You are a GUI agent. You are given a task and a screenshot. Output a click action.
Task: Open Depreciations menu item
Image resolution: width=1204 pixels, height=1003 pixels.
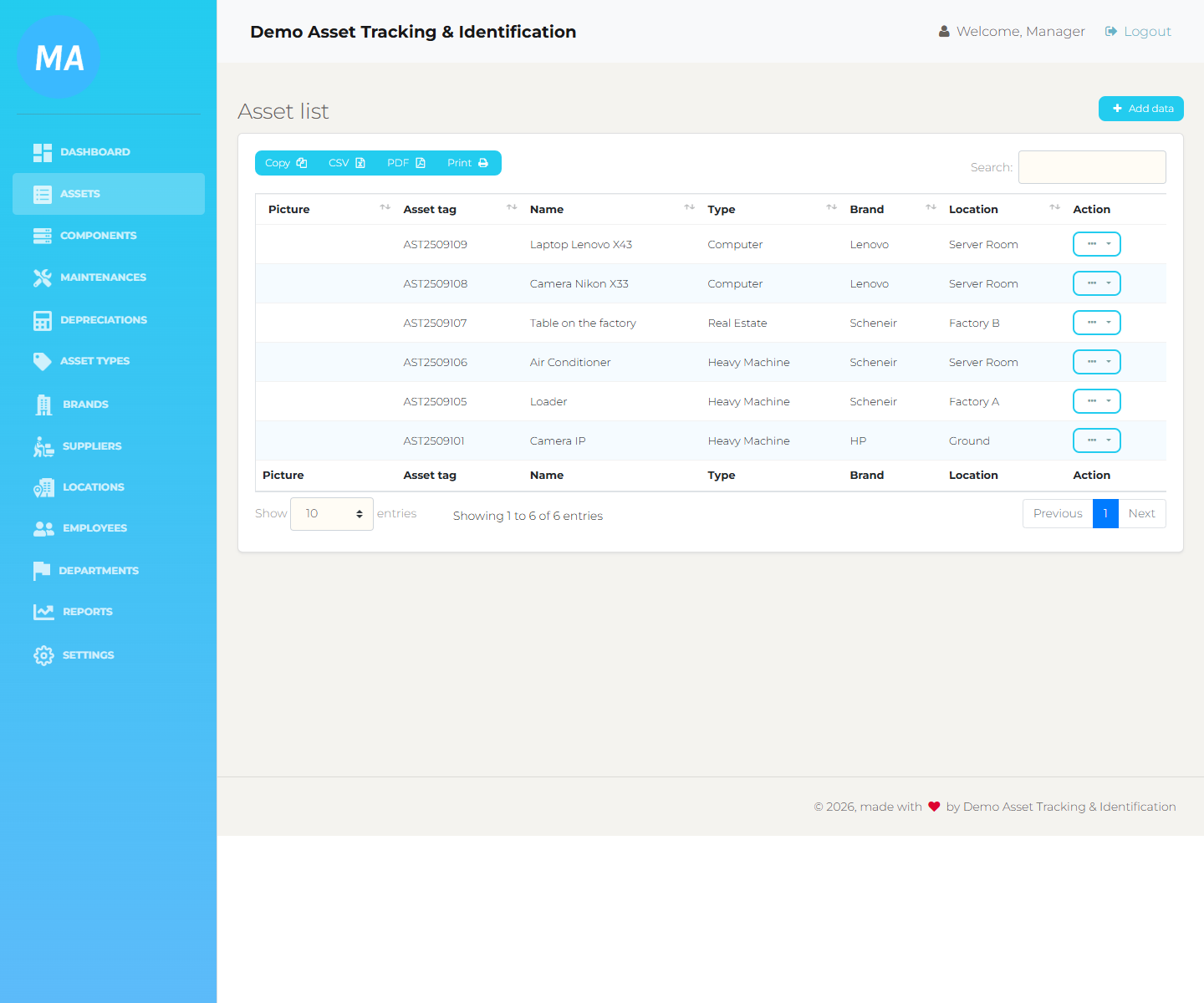(x=109, y=320)
